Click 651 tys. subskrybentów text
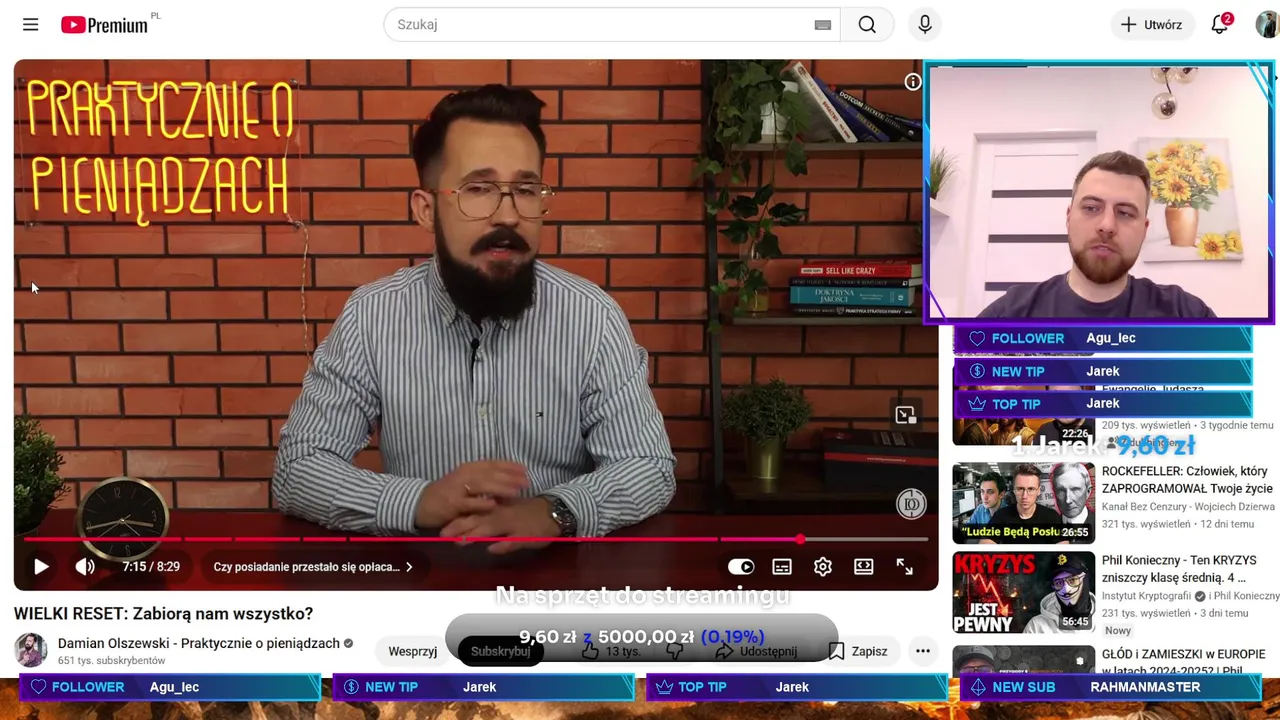 click(x=111, y=661)
